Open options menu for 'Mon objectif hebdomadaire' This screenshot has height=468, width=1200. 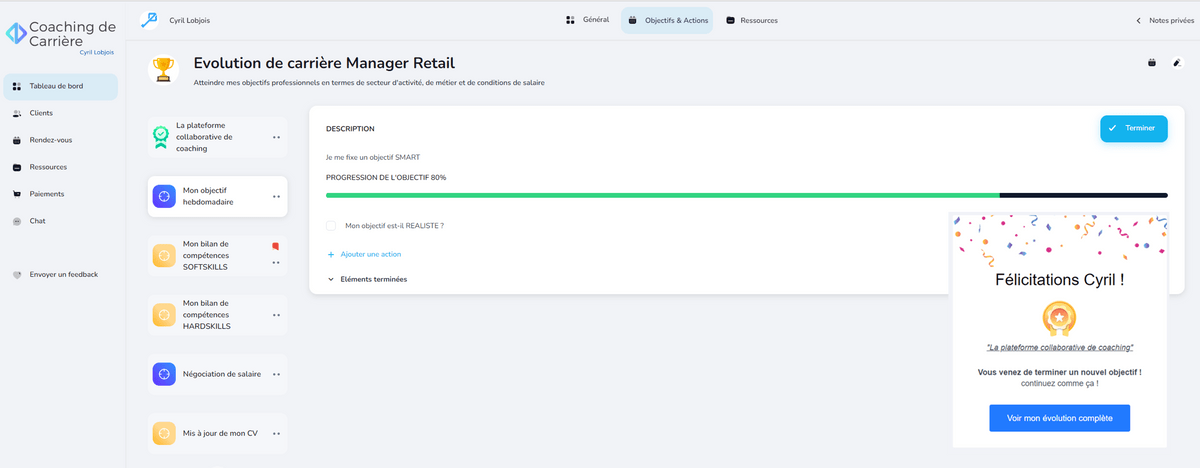(276, 197)
